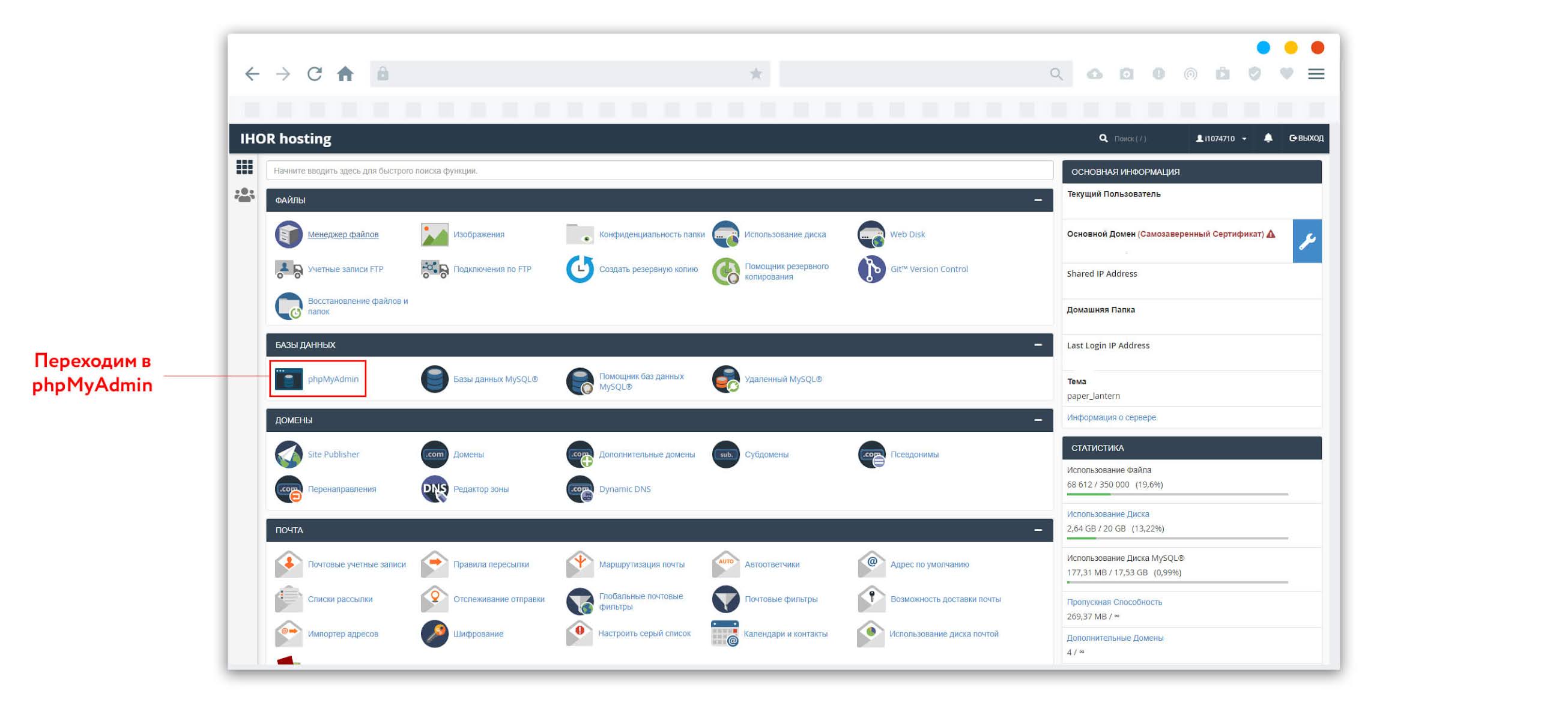
Task: Open the Календари и контакты icon
Action: [725, 634]
